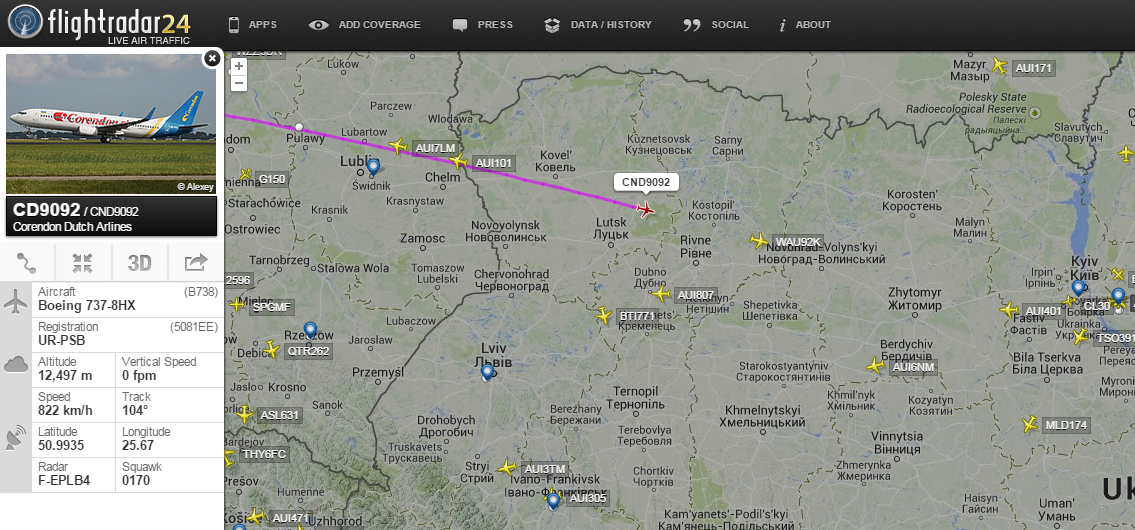Click the Corendon aircraft photo thumbnail
Screen dimensions: 1135x530
(111, 124)
